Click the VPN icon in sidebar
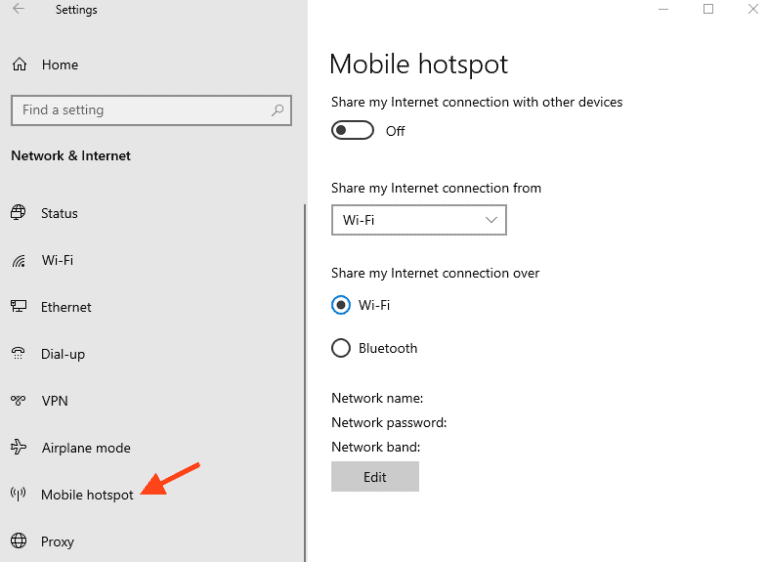 tap(18, 401)
